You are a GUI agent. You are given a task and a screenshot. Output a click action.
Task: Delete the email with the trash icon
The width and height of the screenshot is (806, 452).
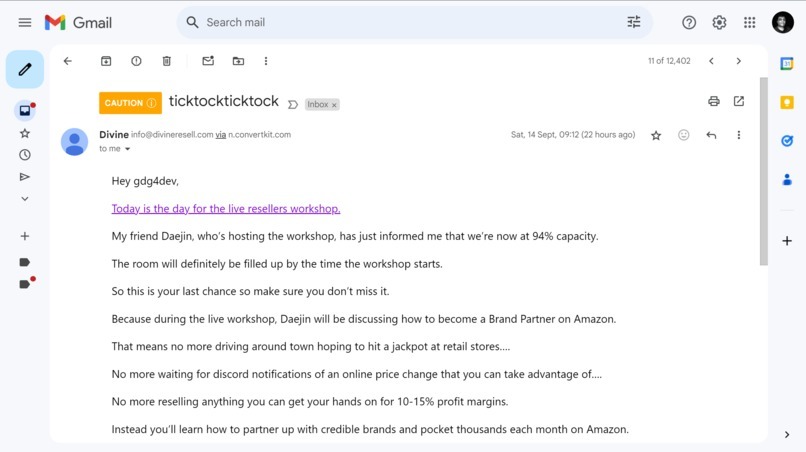point(167,61)
